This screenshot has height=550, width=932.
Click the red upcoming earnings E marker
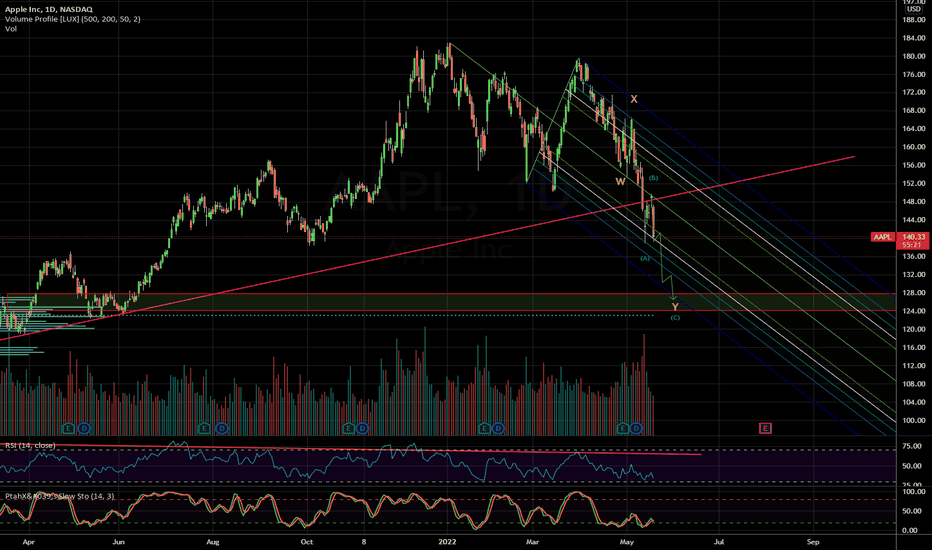point(766,428)
